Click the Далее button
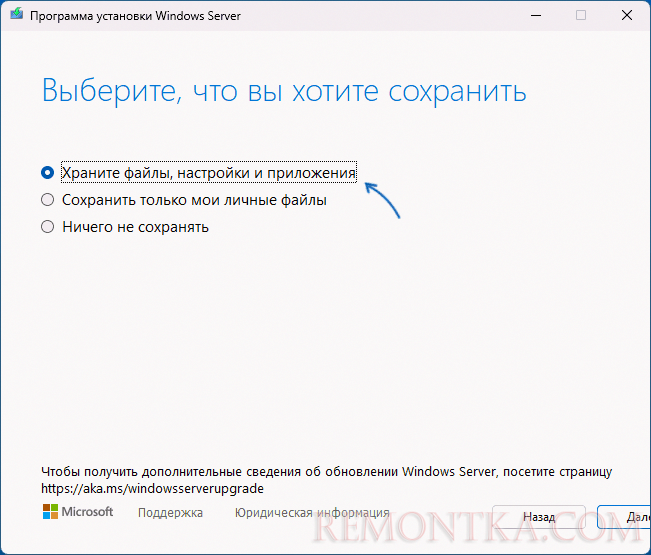Image resolution: width=651 pixels, height=555 pixels. (624, 517)
